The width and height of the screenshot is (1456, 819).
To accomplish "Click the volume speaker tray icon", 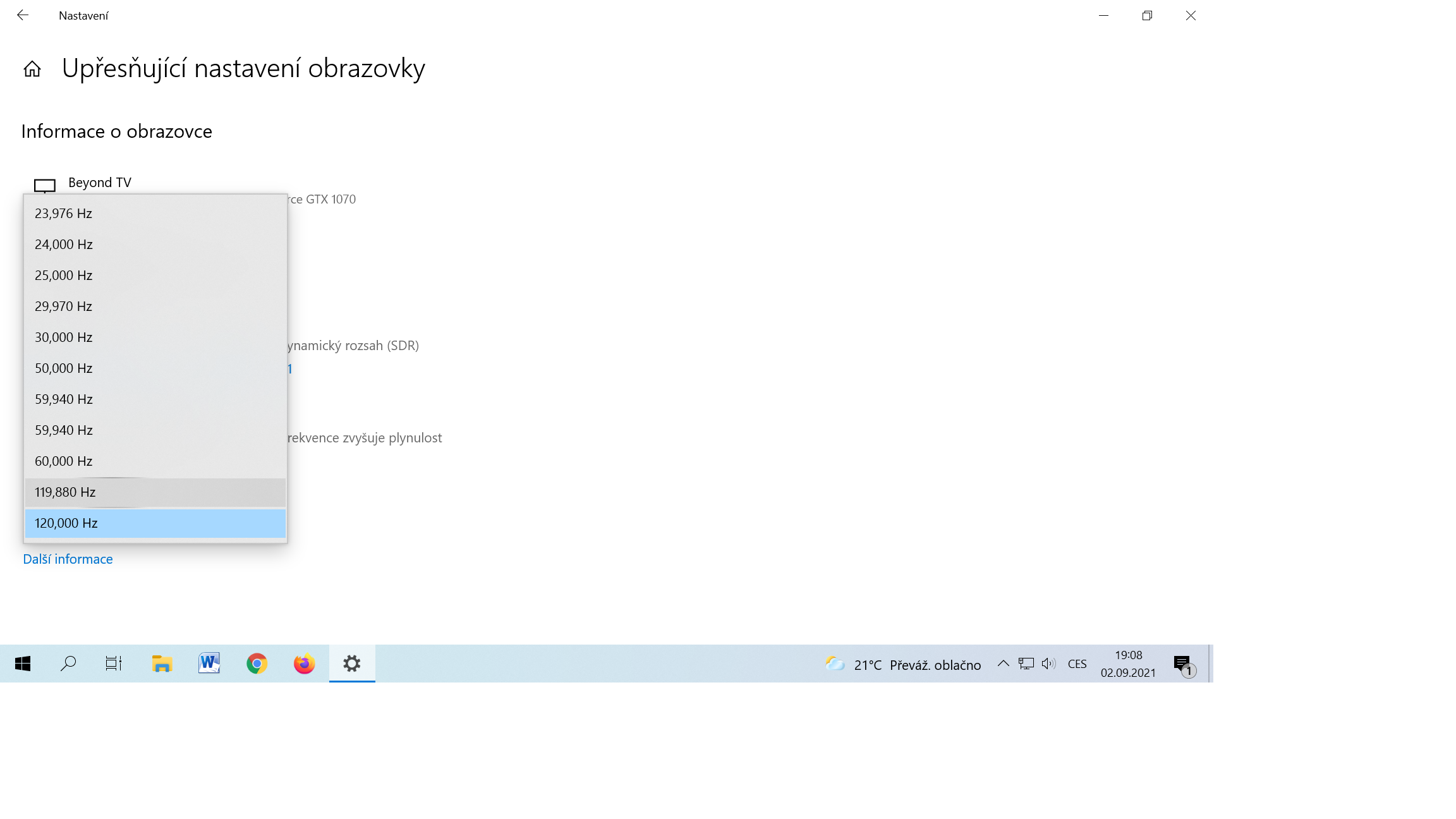I will [1048, 664].
